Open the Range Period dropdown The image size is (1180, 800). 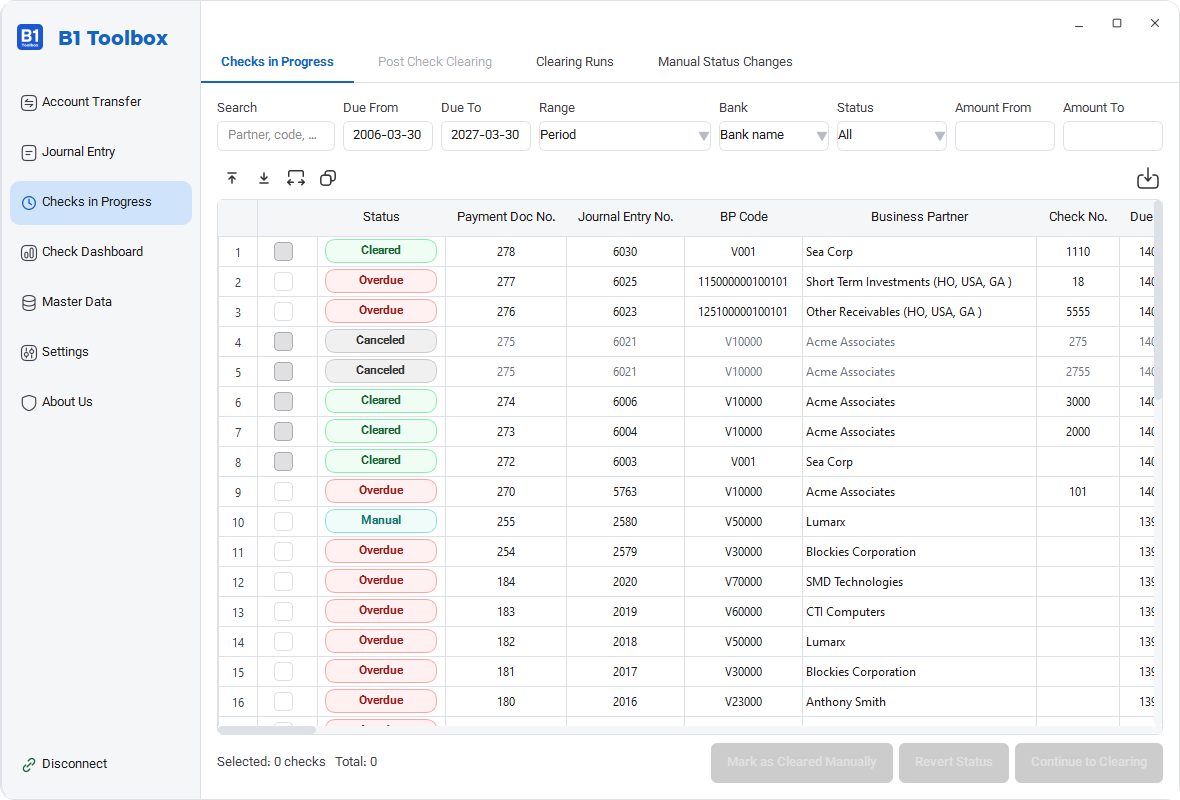(625, 135)
